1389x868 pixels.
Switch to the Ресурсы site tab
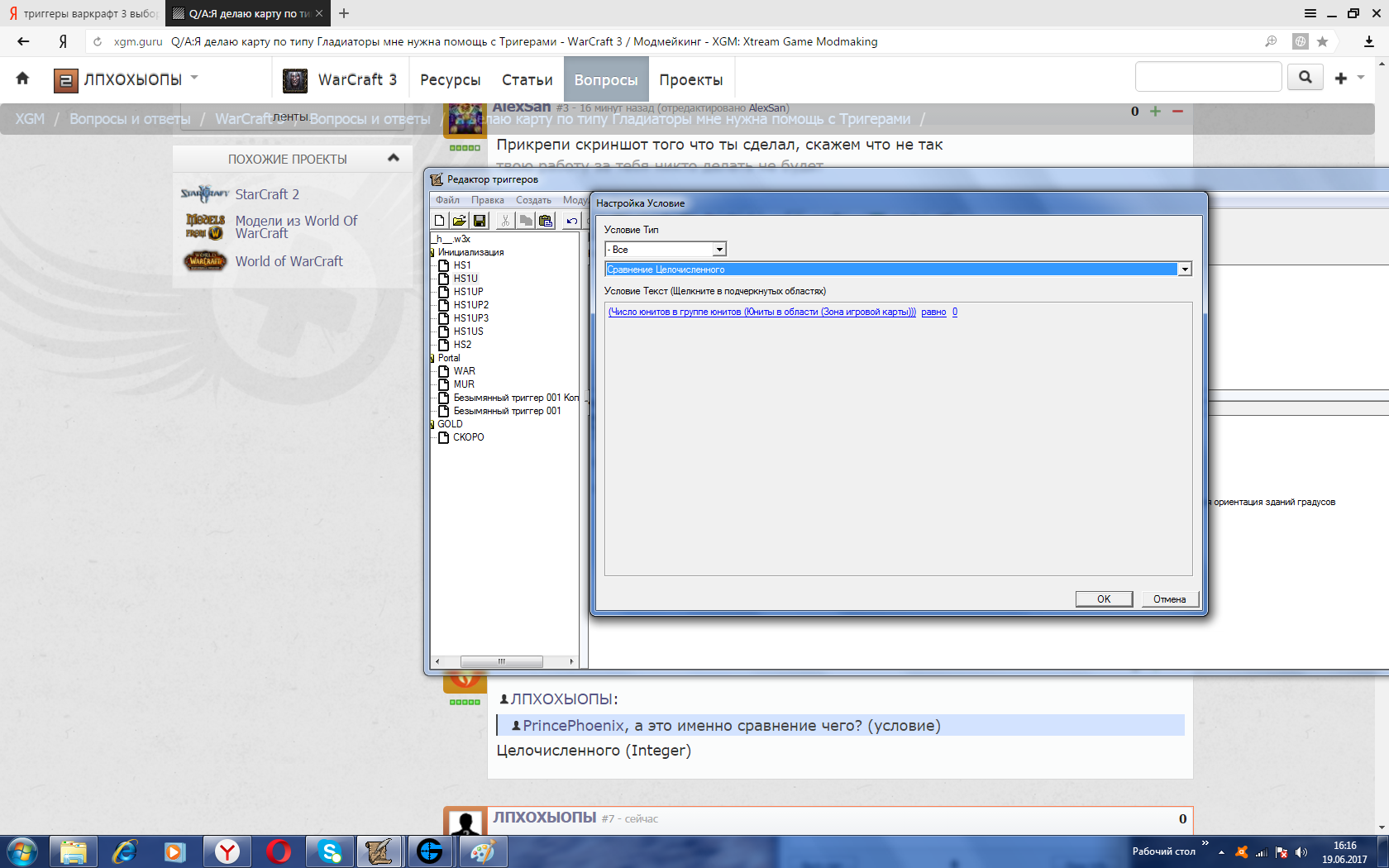point(450,79)
